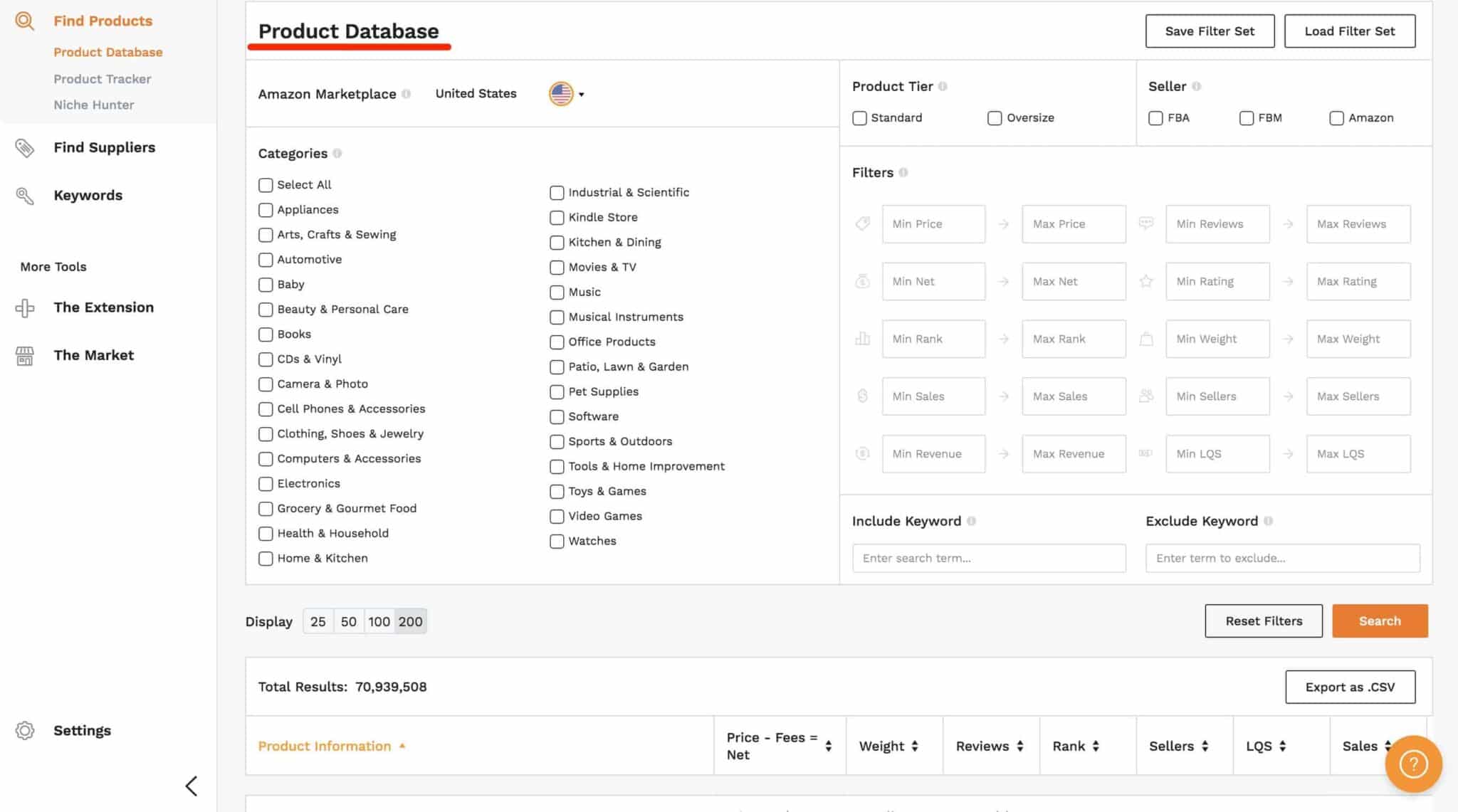The image size is (1458, 812).
Task: Click the bar chart rank icon
Action: click(863, 339)
